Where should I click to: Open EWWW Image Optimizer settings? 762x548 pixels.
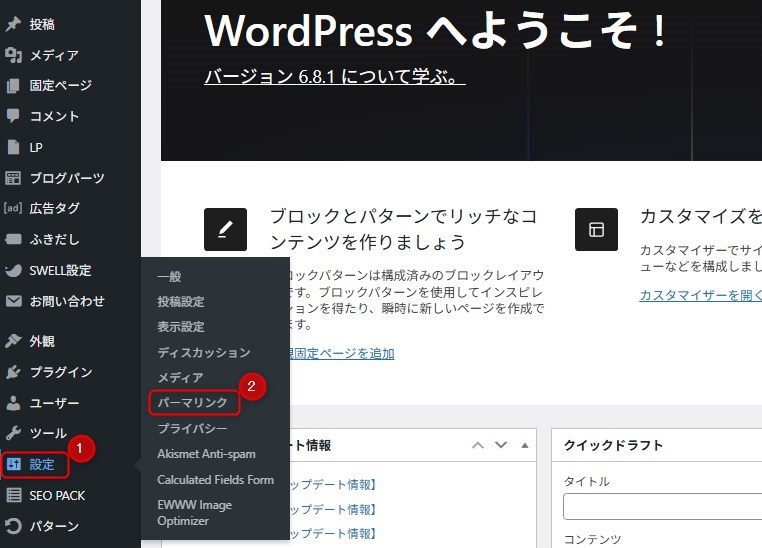tap(194, 513)
